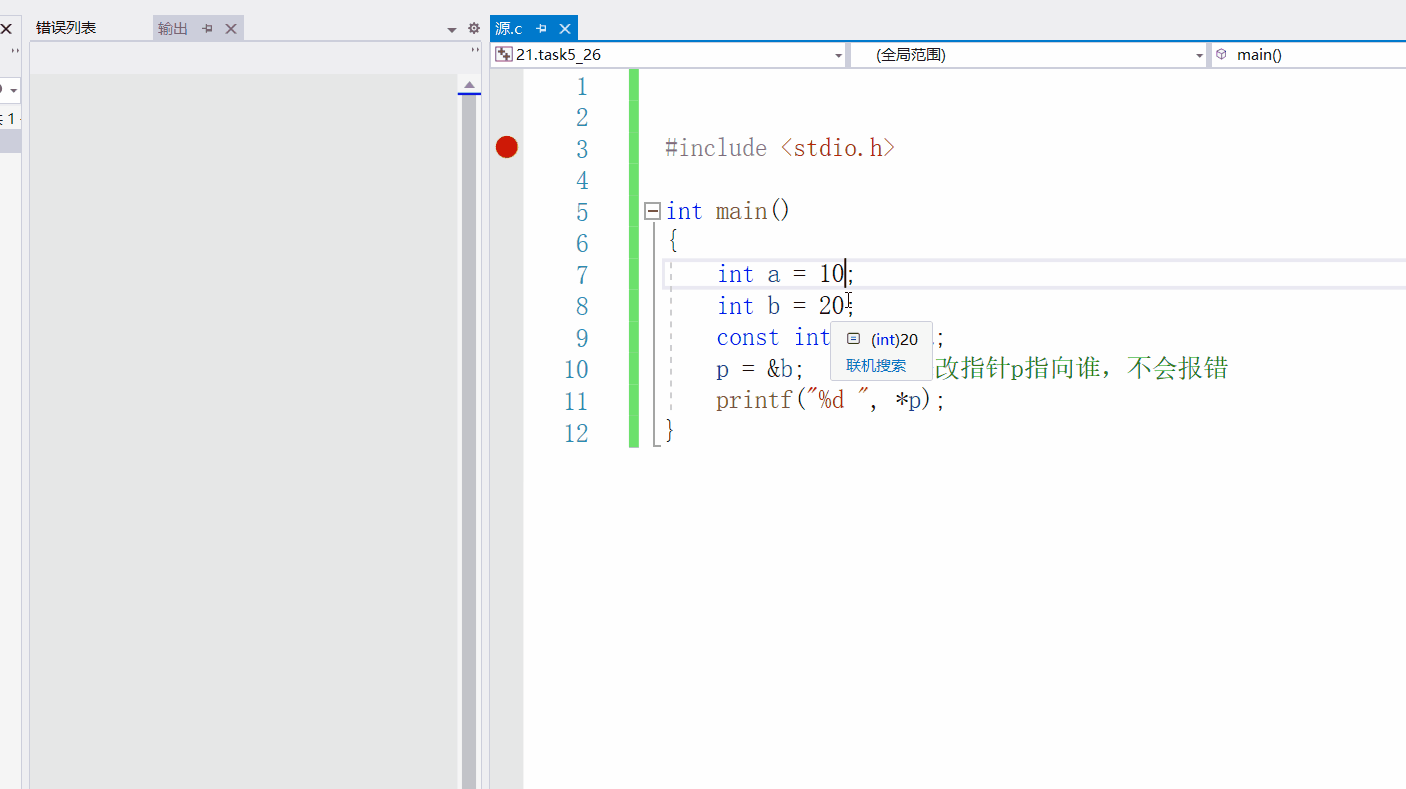1406x789 pixels.
Task: Click the red breakpoint marker on line 3
Action: pyautogui.click(x=507, y=148)
